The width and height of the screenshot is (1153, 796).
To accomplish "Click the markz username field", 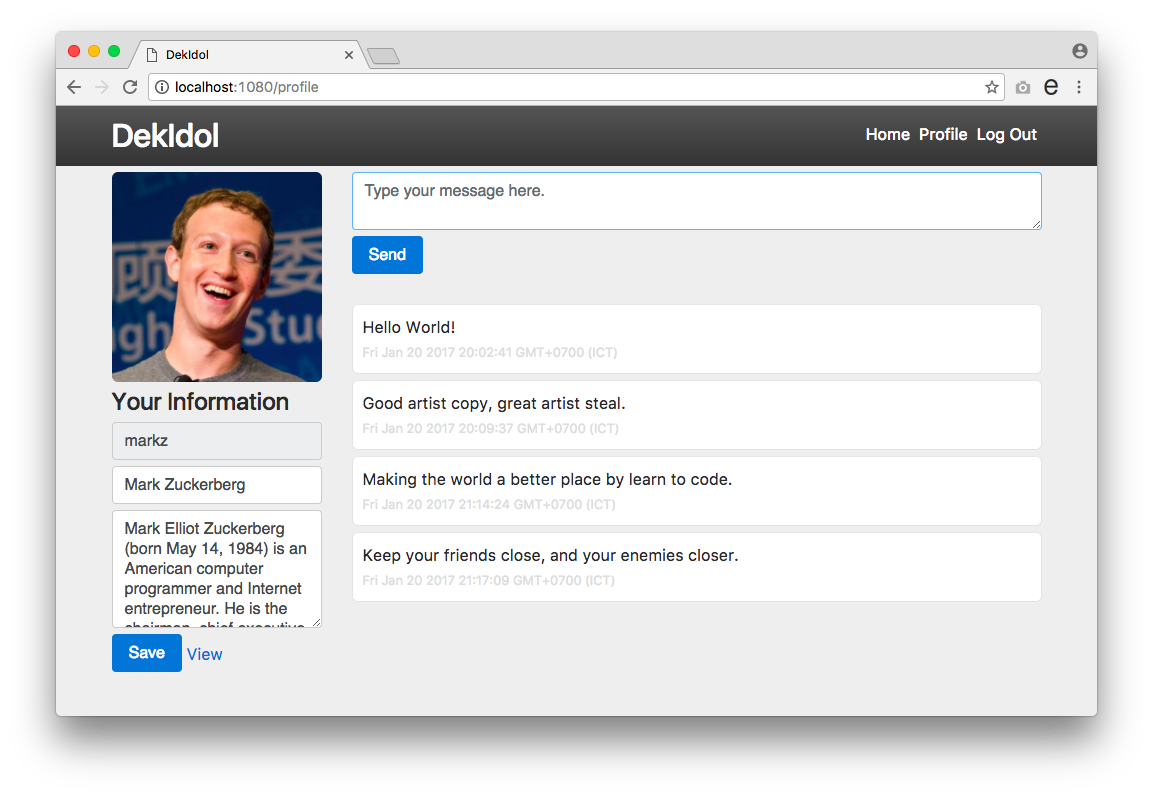I will [217, 441].
